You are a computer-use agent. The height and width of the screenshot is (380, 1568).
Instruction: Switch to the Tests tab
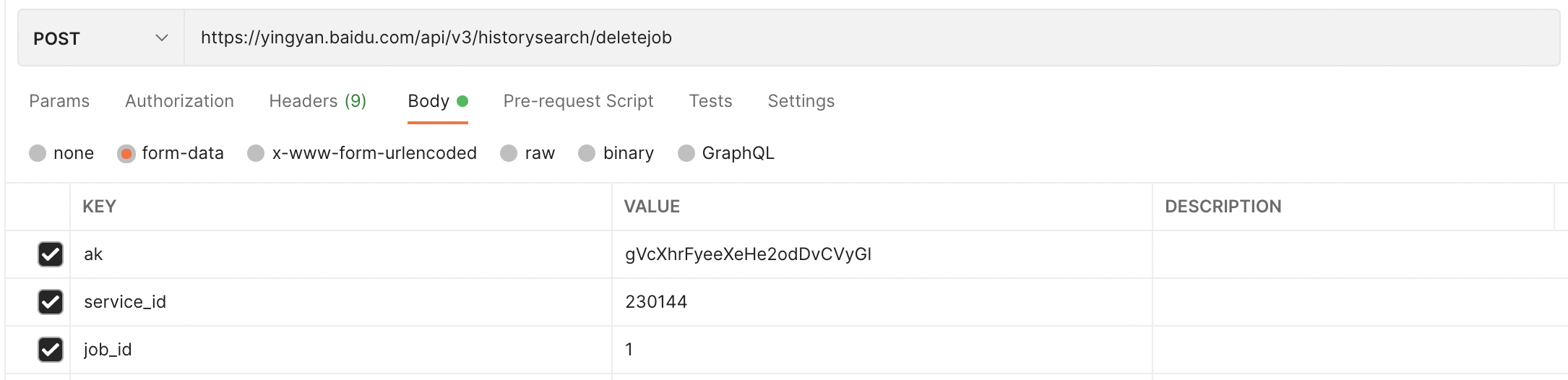[710, 101]
